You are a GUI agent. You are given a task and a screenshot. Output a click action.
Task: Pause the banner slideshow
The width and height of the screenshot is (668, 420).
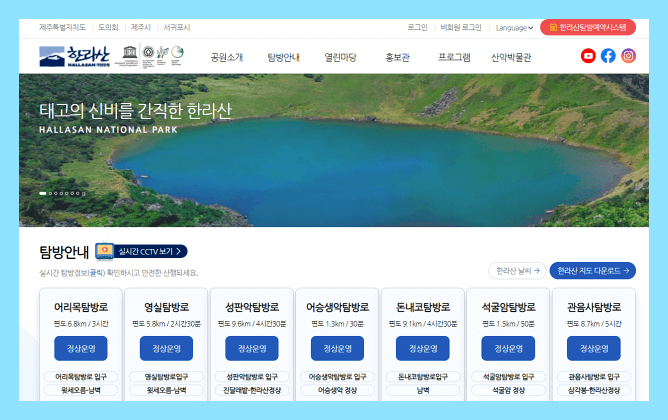tap(84, 193)
